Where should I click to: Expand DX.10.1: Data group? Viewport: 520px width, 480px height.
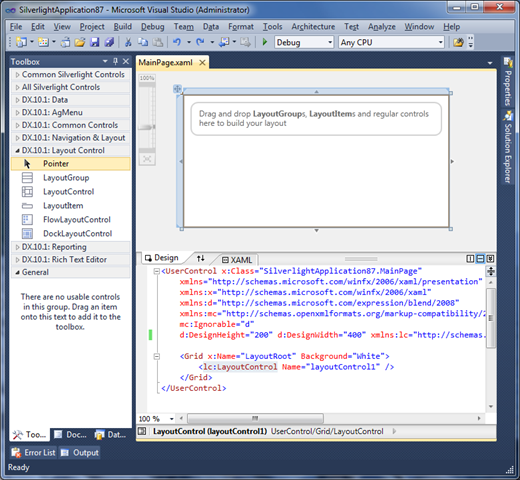coord(17,100)
